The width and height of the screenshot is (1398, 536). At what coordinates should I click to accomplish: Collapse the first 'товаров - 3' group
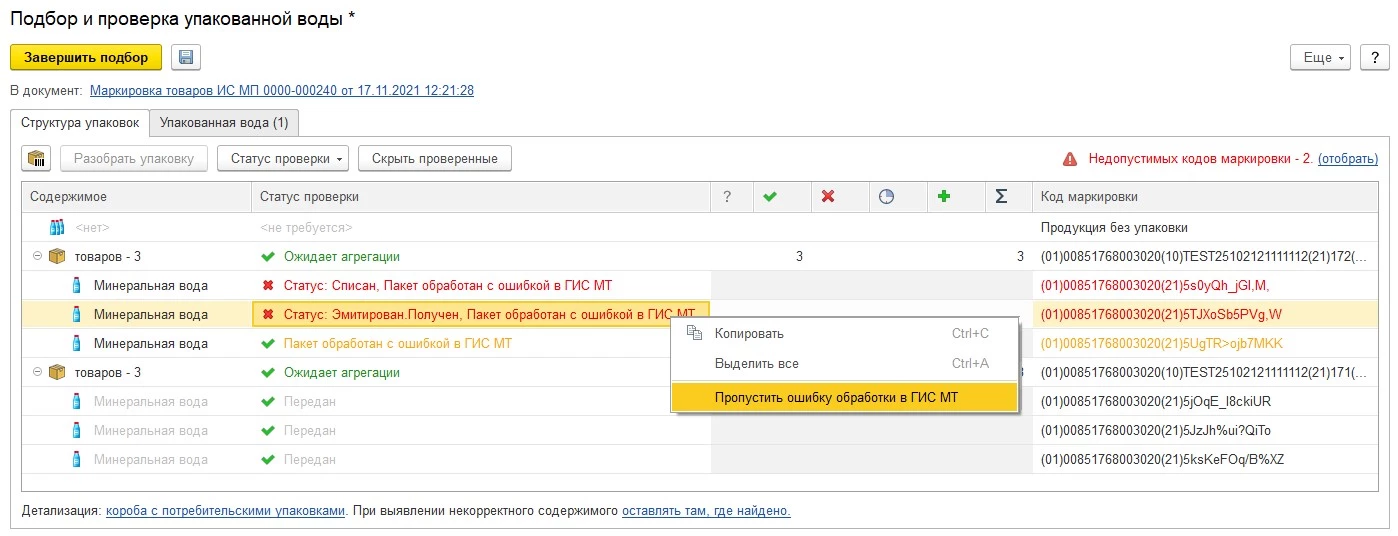pos(37,257)
